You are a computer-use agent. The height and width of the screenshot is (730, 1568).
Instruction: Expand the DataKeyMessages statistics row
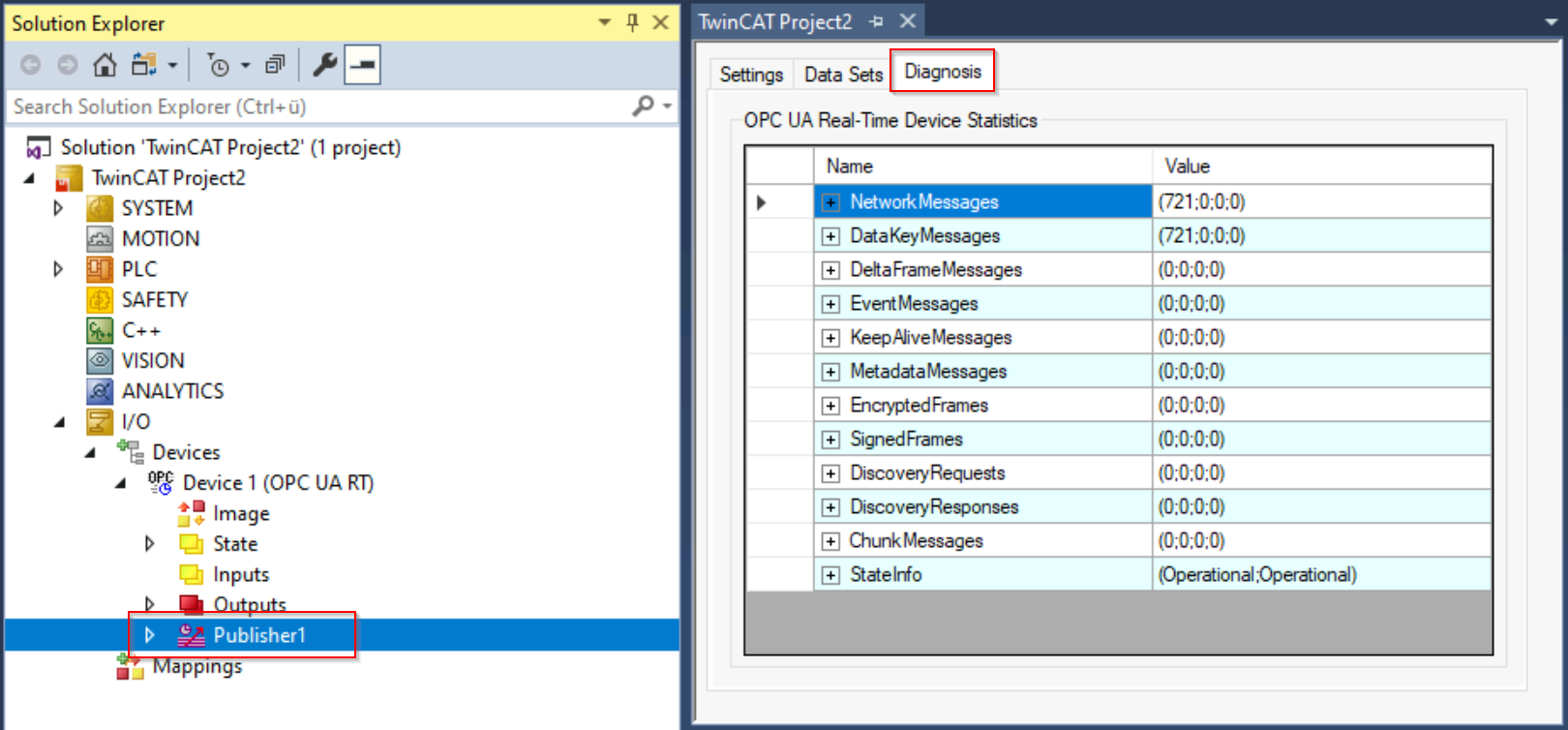pos(830,236)
